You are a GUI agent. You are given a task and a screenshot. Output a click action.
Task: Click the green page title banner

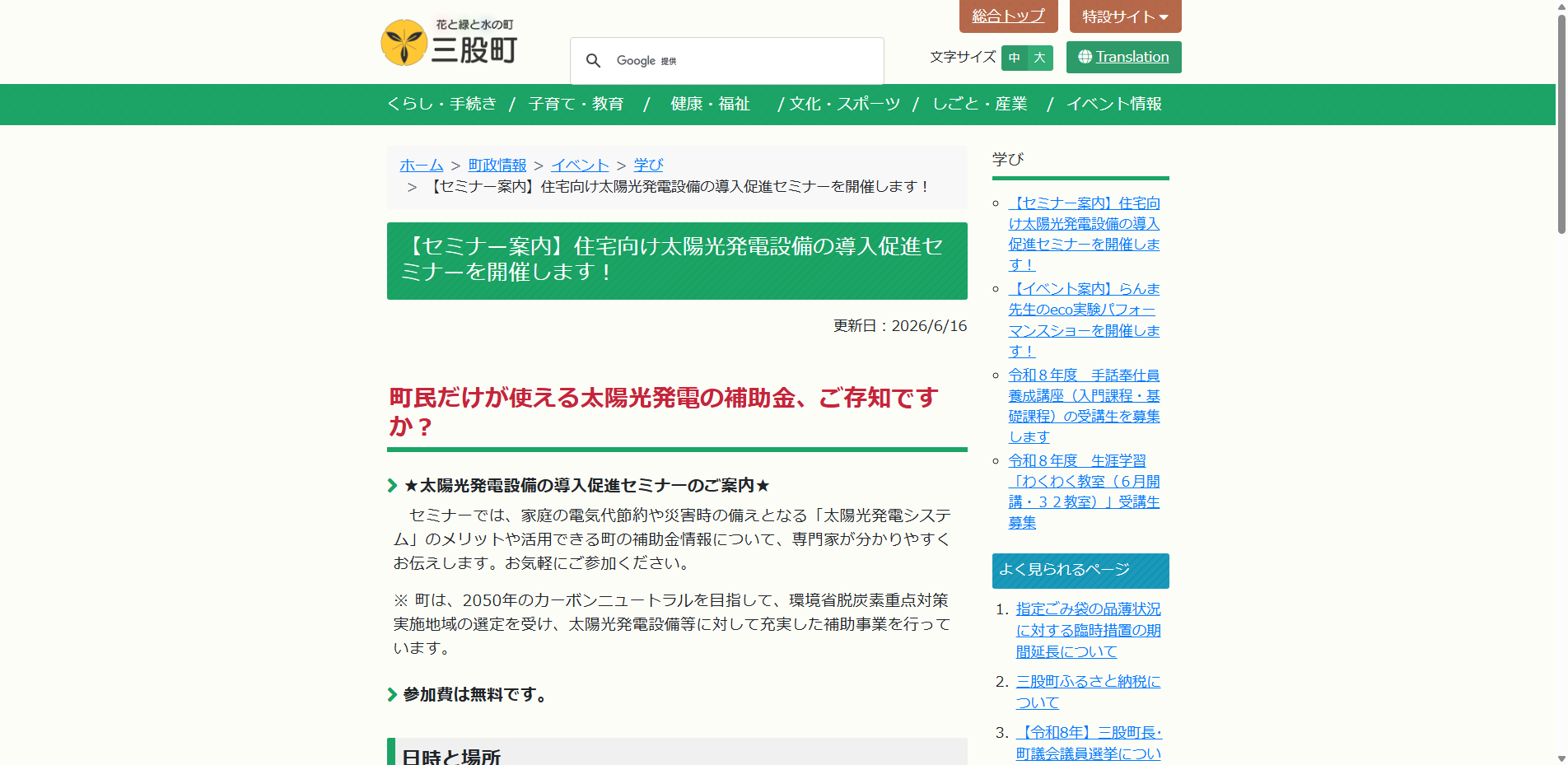click(677, 261)
